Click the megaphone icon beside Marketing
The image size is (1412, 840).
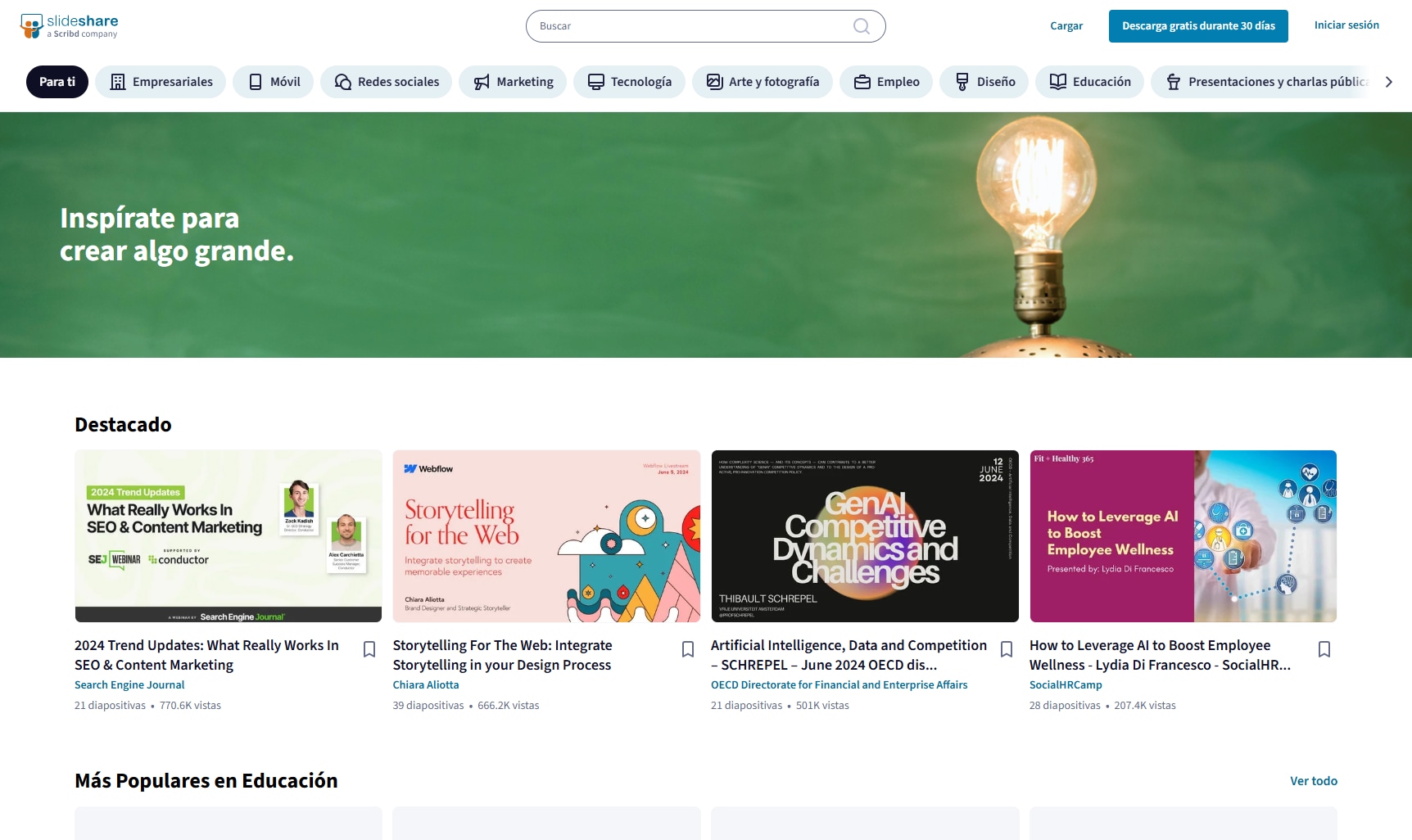(482, 82)
